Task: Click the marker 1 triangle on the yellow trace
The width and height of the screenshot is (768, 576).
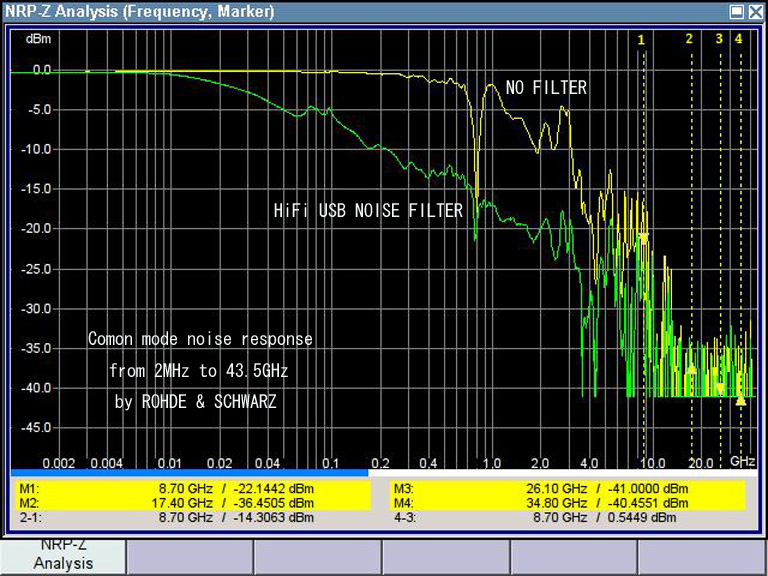Action: point(644,238)
